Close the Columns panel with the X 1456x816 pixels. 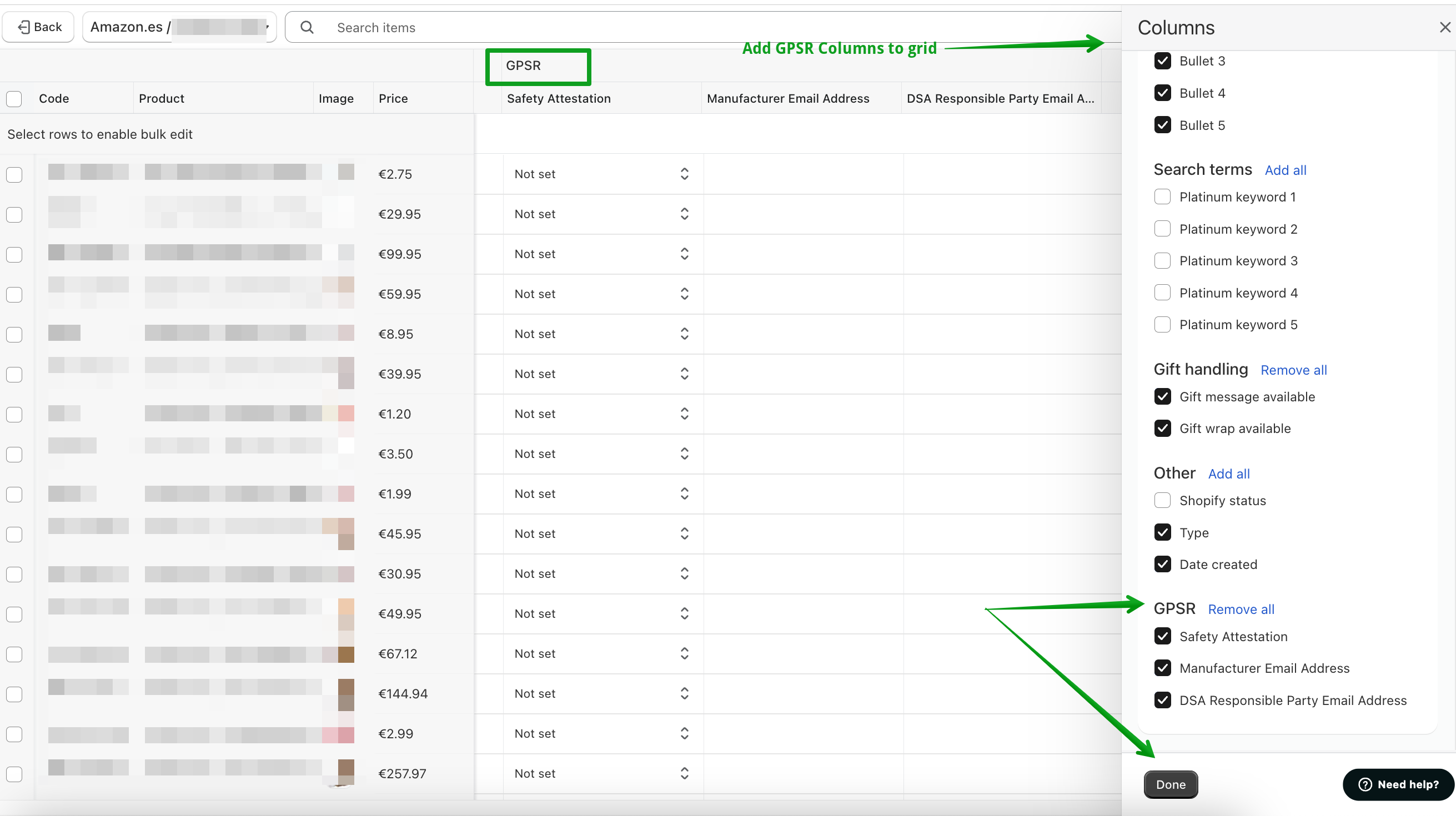click(x=1445, y=27)
